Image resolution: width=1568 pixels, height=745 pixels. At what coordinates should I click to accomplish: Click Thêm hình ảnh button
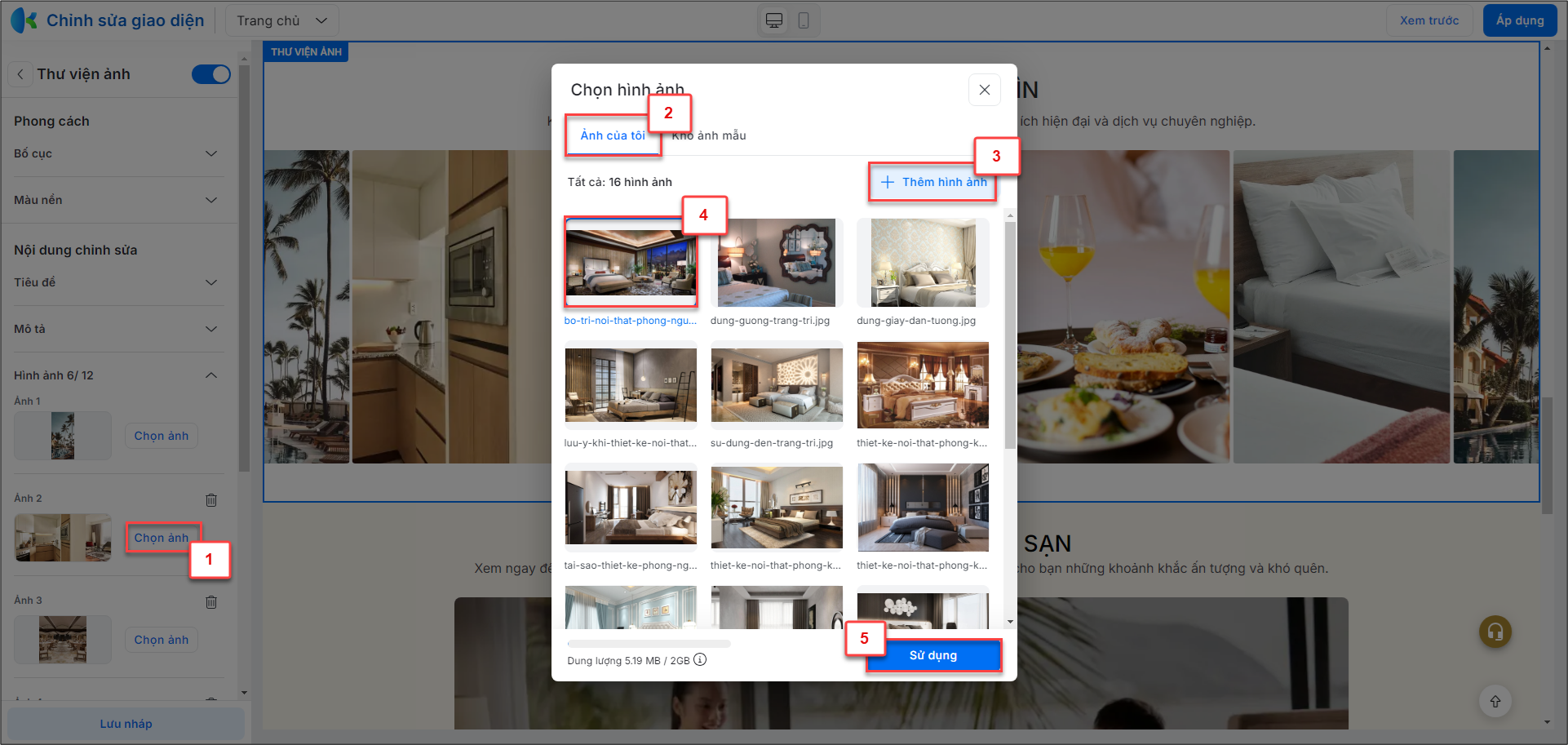(x=933, y=182)
